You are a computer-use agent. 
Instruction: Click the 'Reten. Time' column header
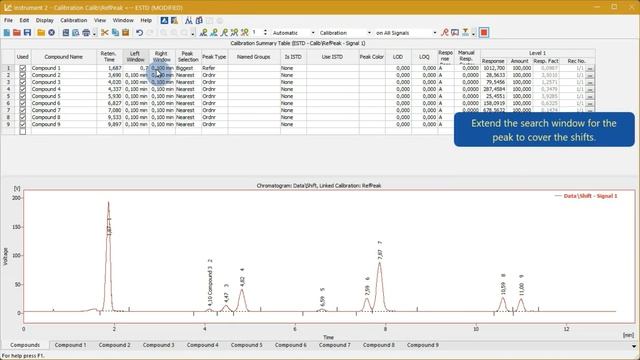tap(109, 57)
